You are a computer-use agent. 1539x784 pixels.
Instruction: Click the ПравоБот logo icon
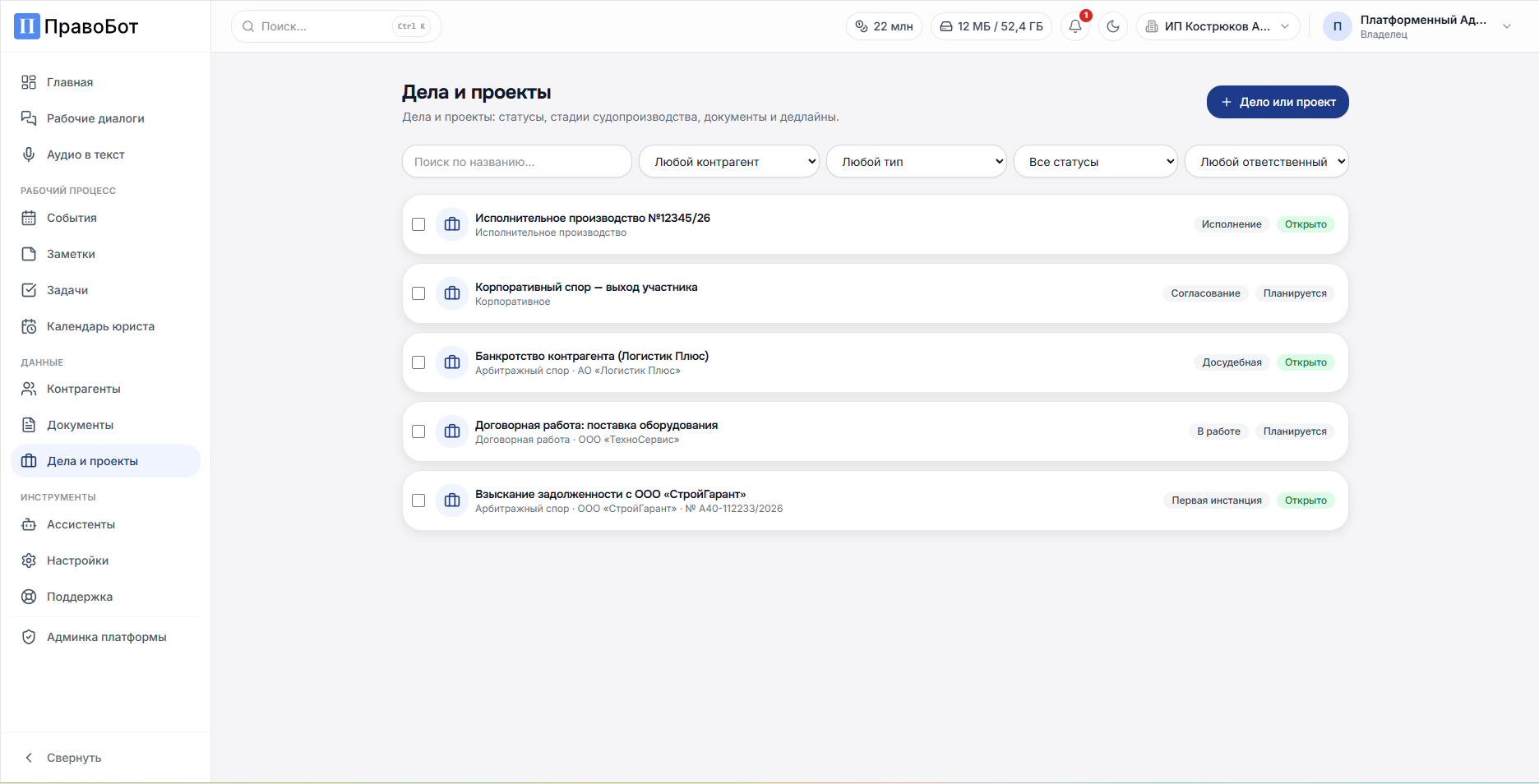27,26
